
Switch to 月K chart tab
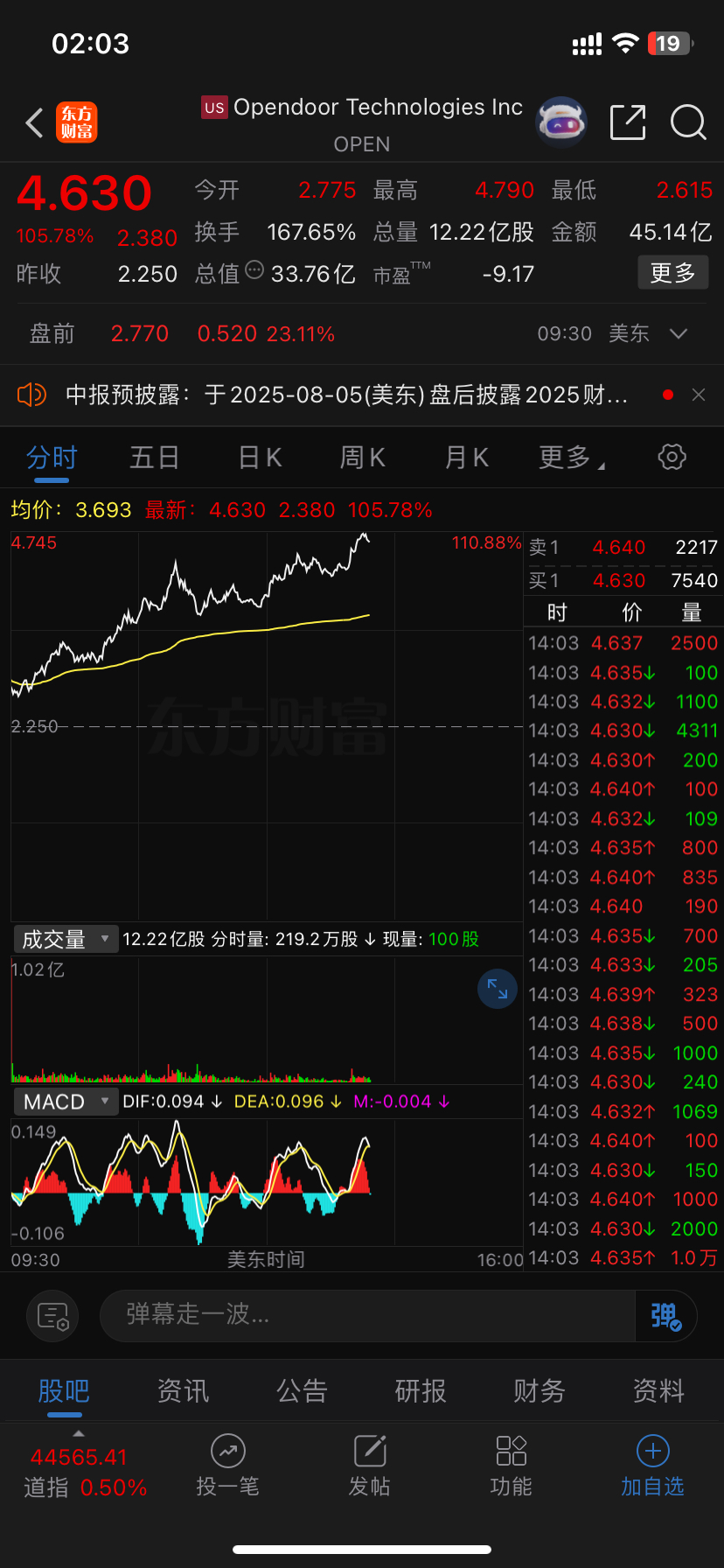(466, 457)
